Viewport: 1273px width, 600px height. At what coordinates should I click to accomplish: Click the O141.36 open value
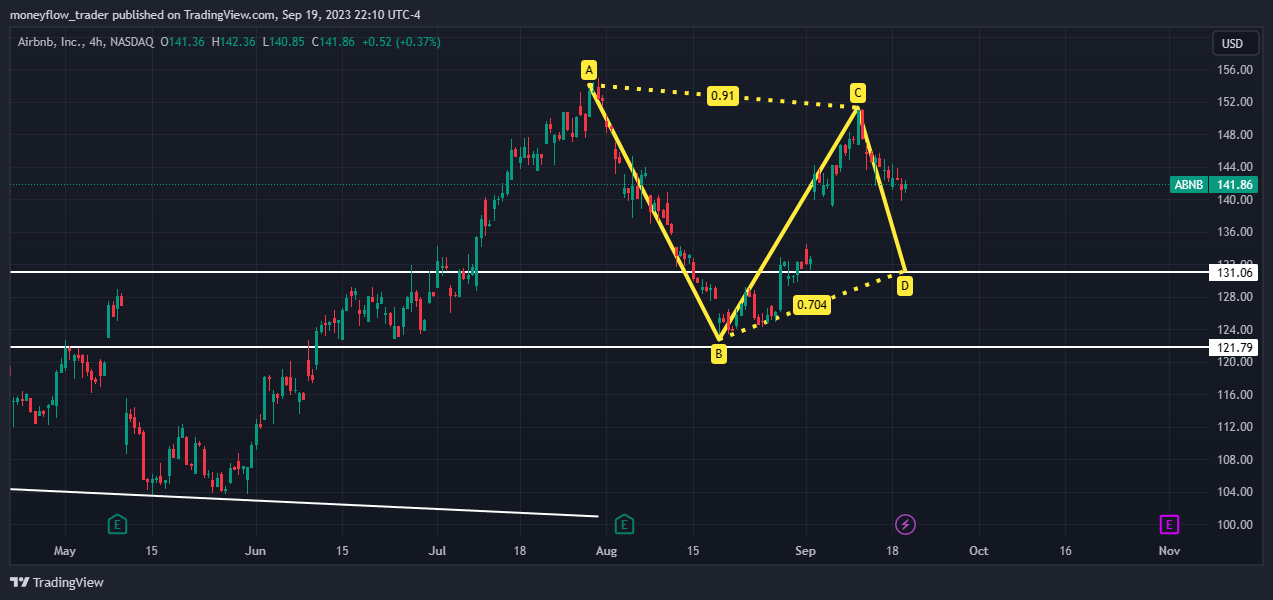[182, 42]
